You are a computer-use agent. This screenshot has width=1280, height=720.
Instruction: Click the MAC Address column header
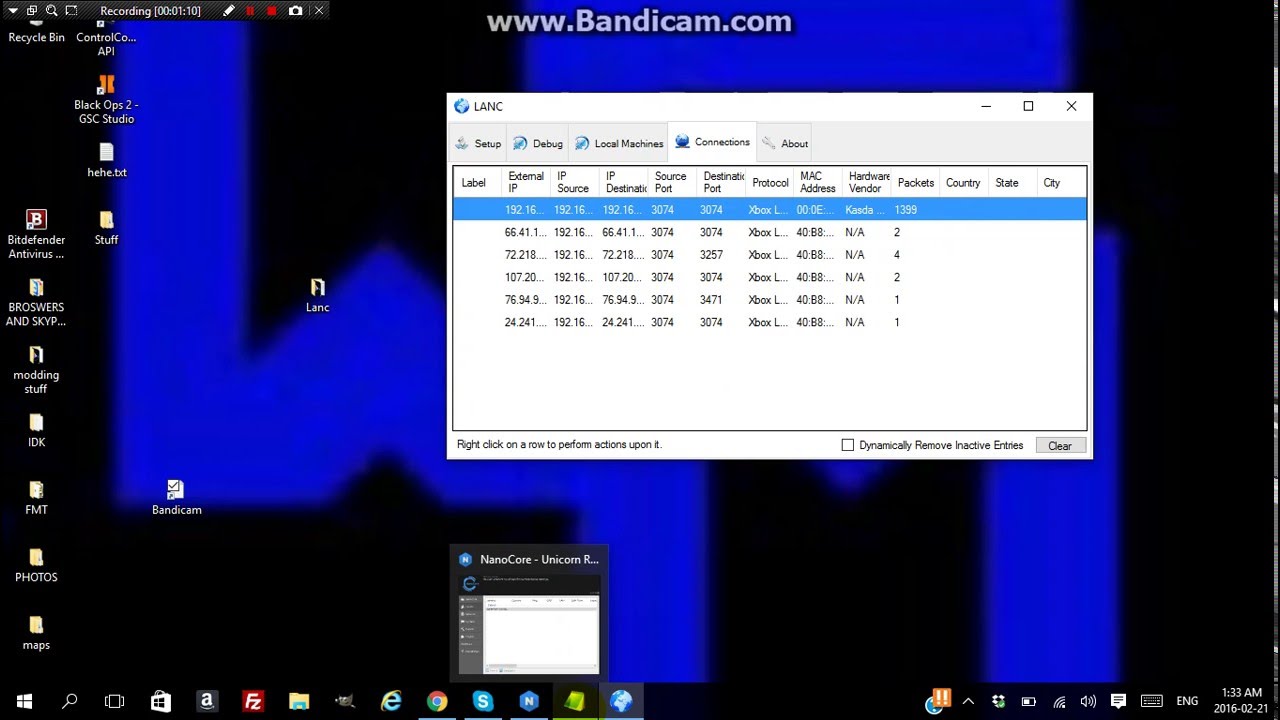pos(818,182)
